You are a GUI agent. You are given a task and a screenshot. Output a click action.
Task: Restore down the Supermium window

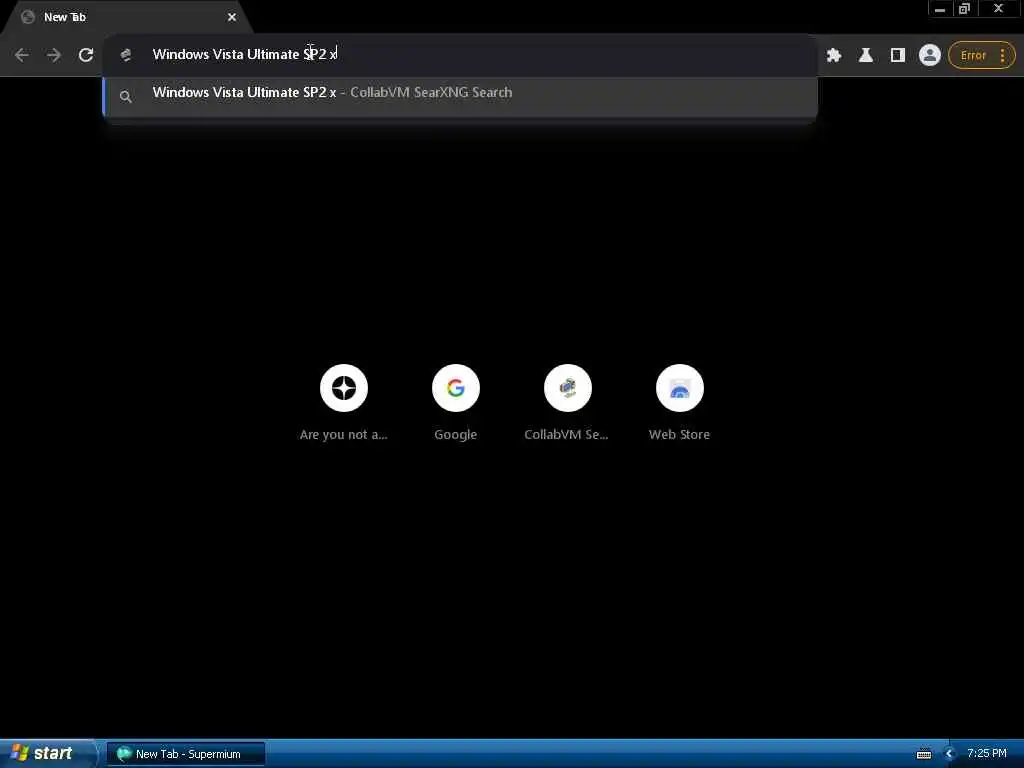point(965,9)
